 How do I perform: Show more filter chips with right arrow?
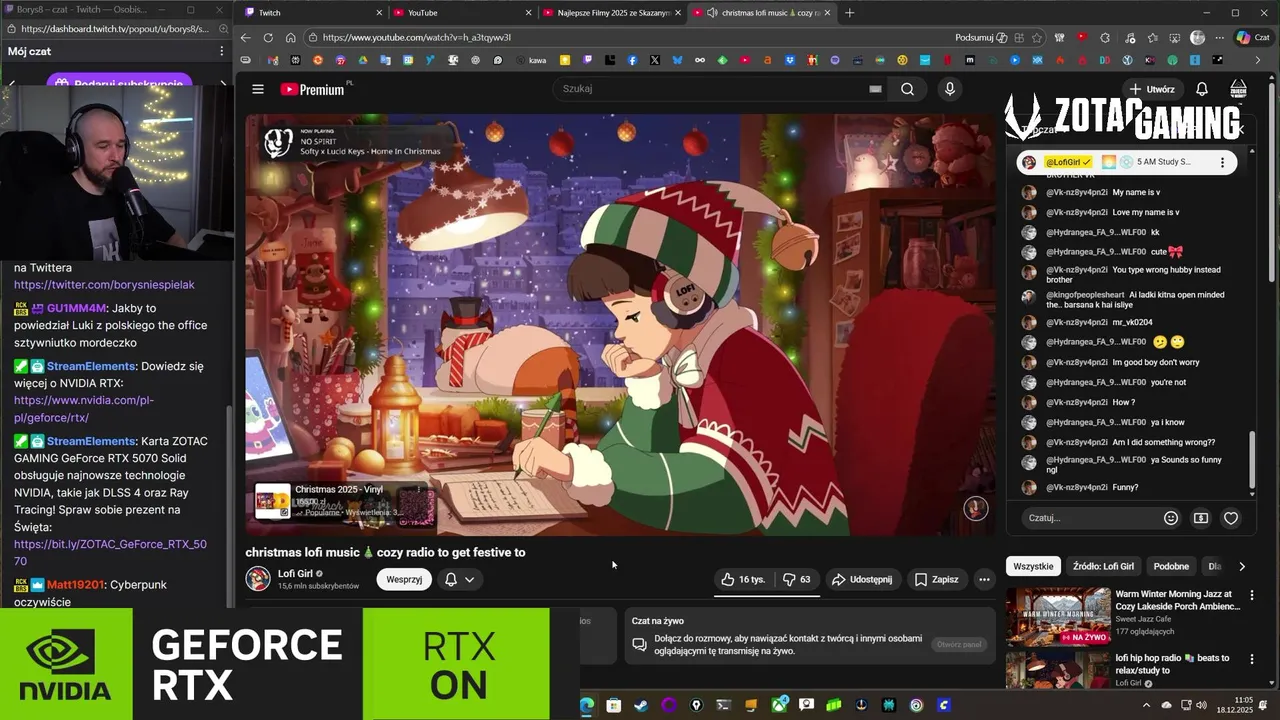point(1242,566)
